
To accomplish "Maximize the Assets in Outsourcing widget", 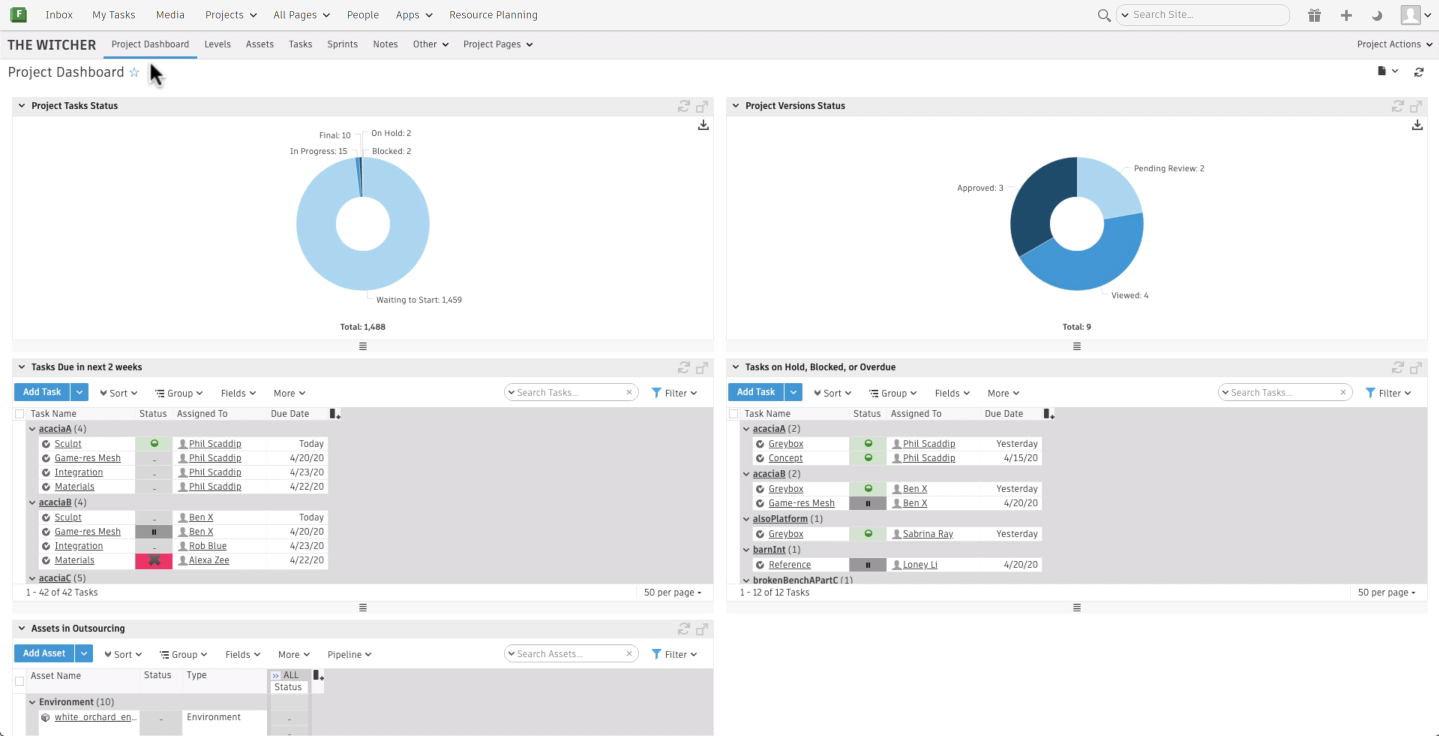I will tap(702, 629).
